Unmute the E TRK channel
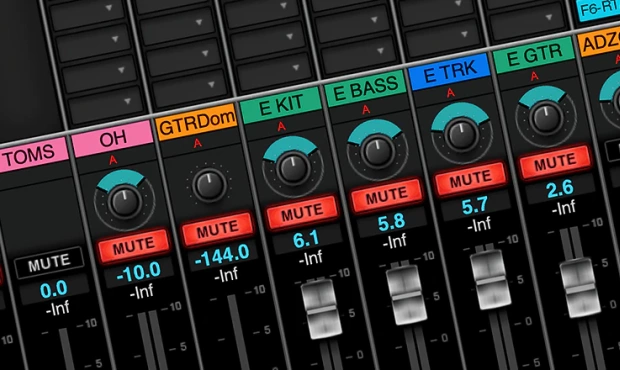 coord(471,179)
